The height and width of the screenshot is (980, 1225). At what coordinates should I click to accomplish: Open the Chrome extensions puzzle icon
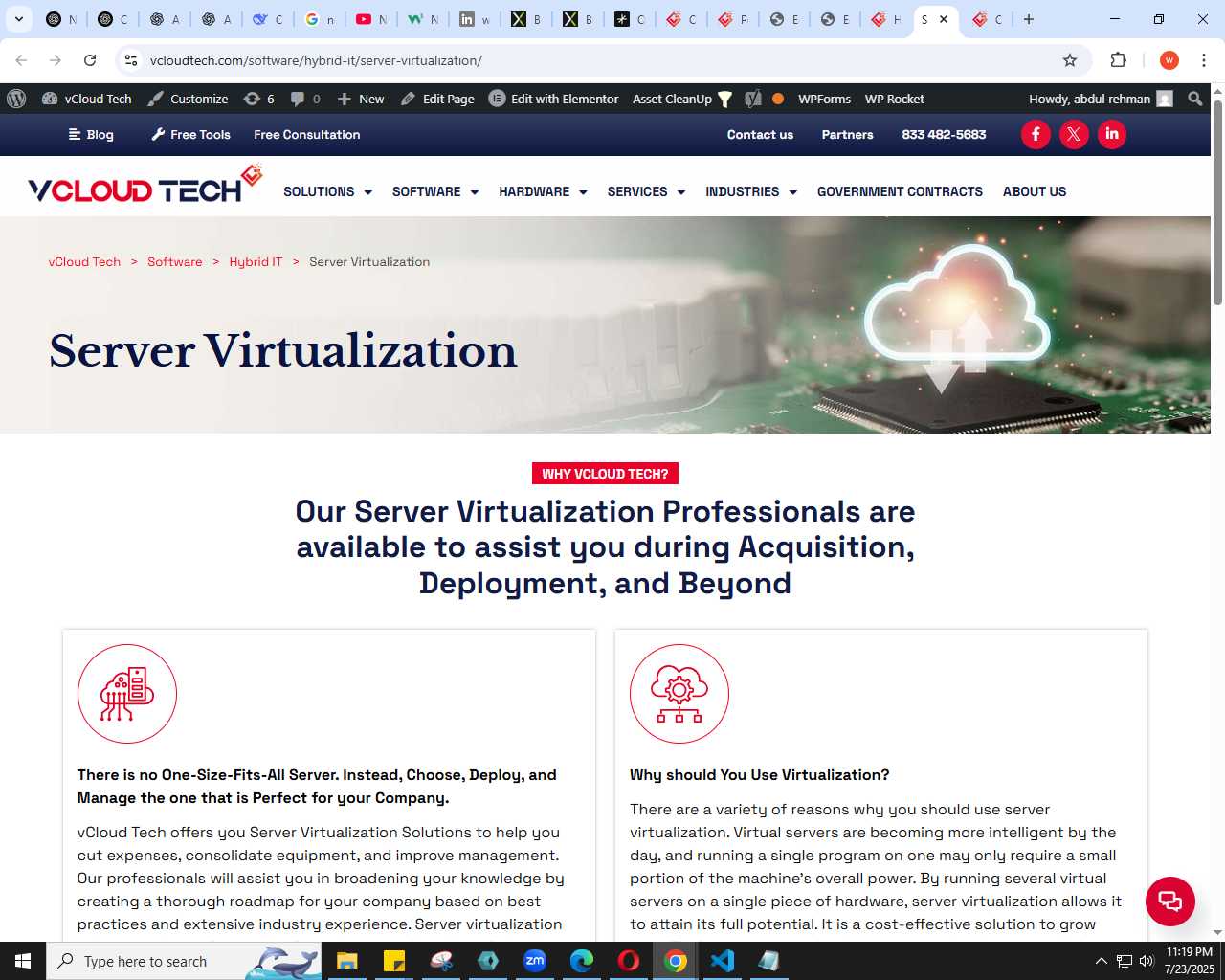pyautogui.click(x=1118, y=60)
